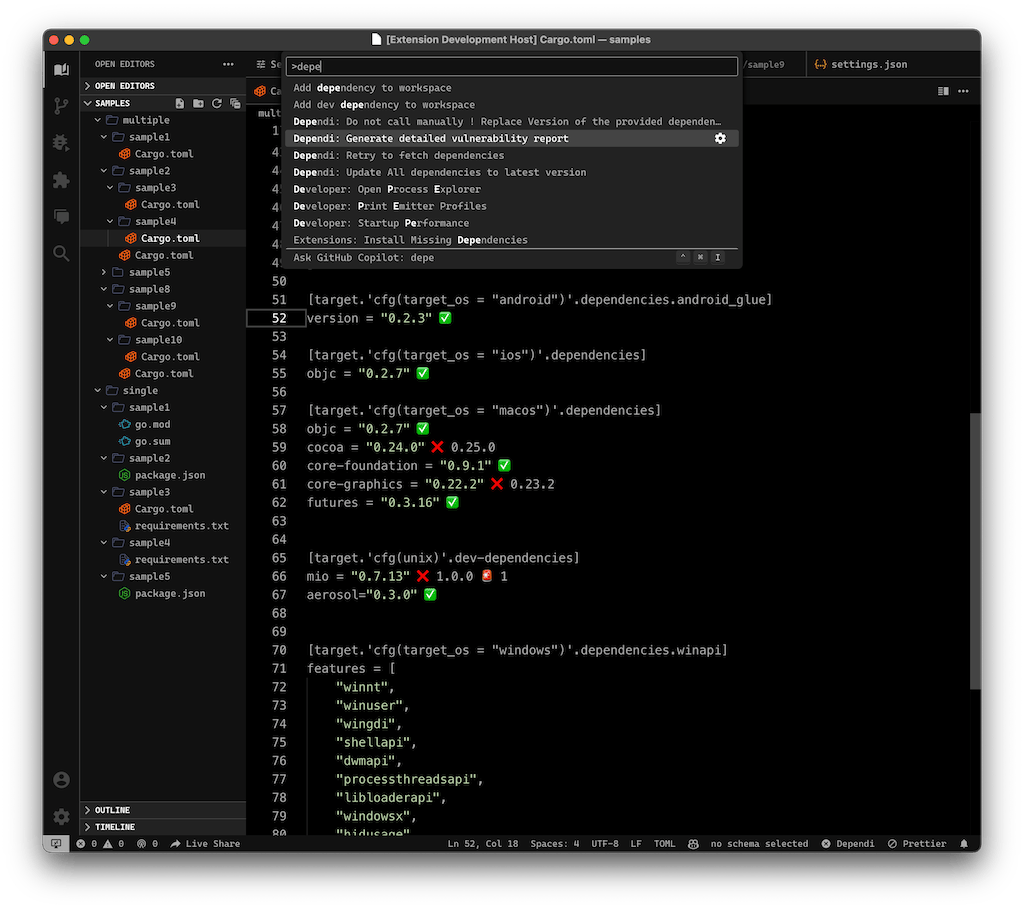
Task: Open Copilot status icon in status bar
Action: (x=693, y=844)
